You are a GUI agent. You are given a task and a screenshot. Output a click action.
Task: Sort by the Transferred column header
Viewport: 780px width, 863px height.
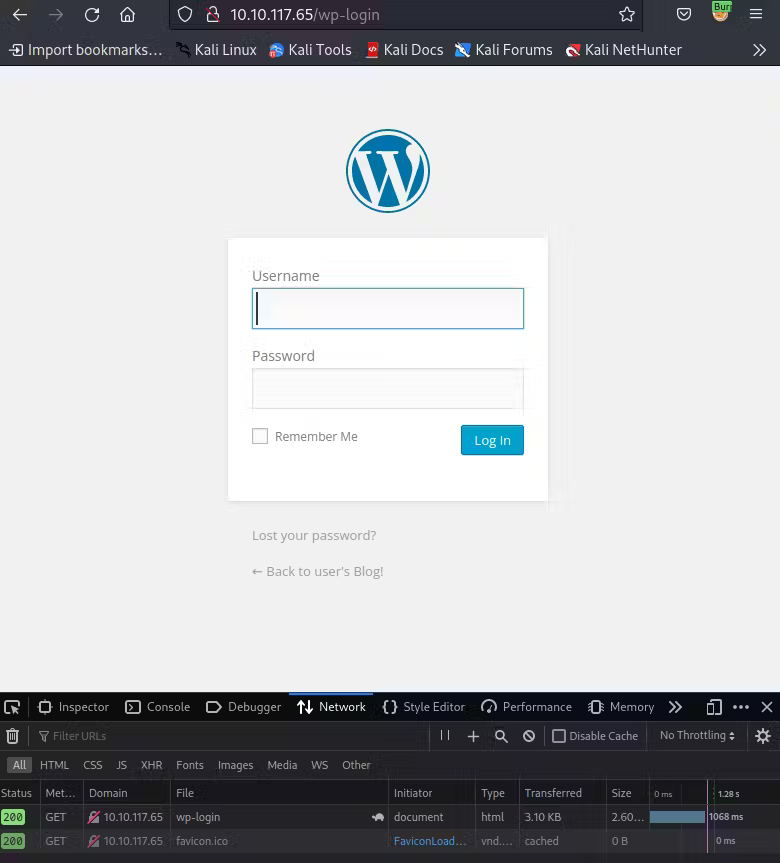coord(563,793)
